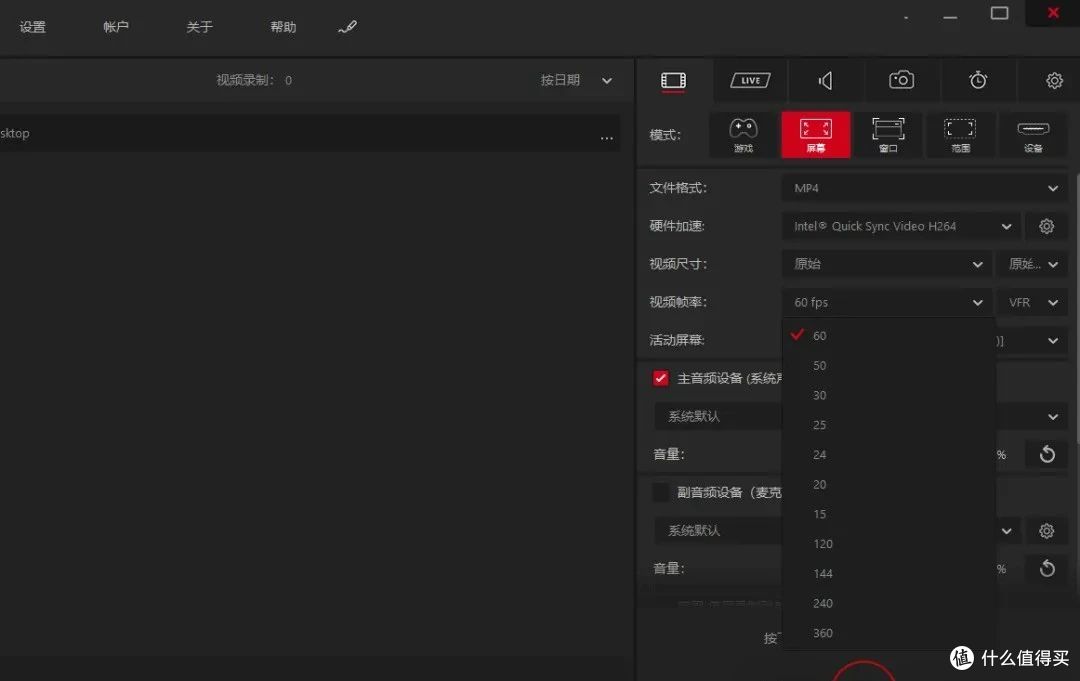1080x681 pixels.
Task: Click the paintbrush theme icon
Action: [x=347, y=27]
